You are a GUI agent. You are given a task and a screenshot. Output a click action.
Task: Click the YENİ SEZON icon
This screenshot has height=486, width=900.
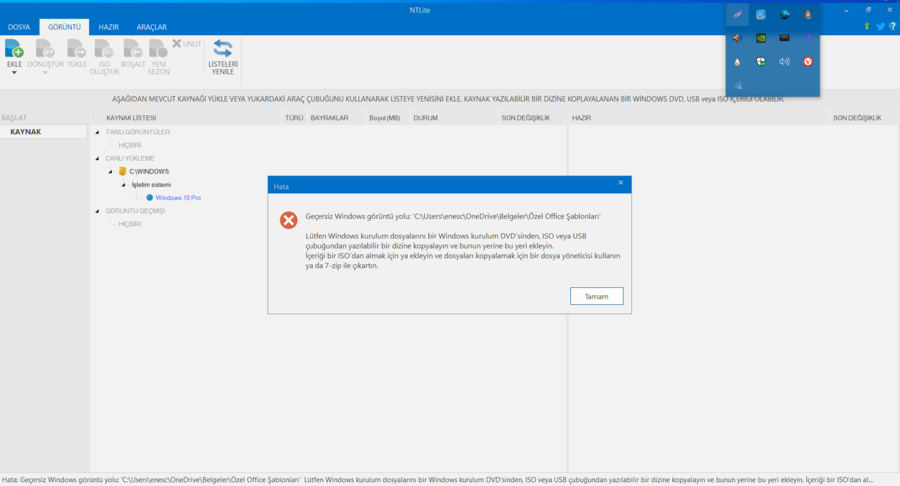point(158,49)
